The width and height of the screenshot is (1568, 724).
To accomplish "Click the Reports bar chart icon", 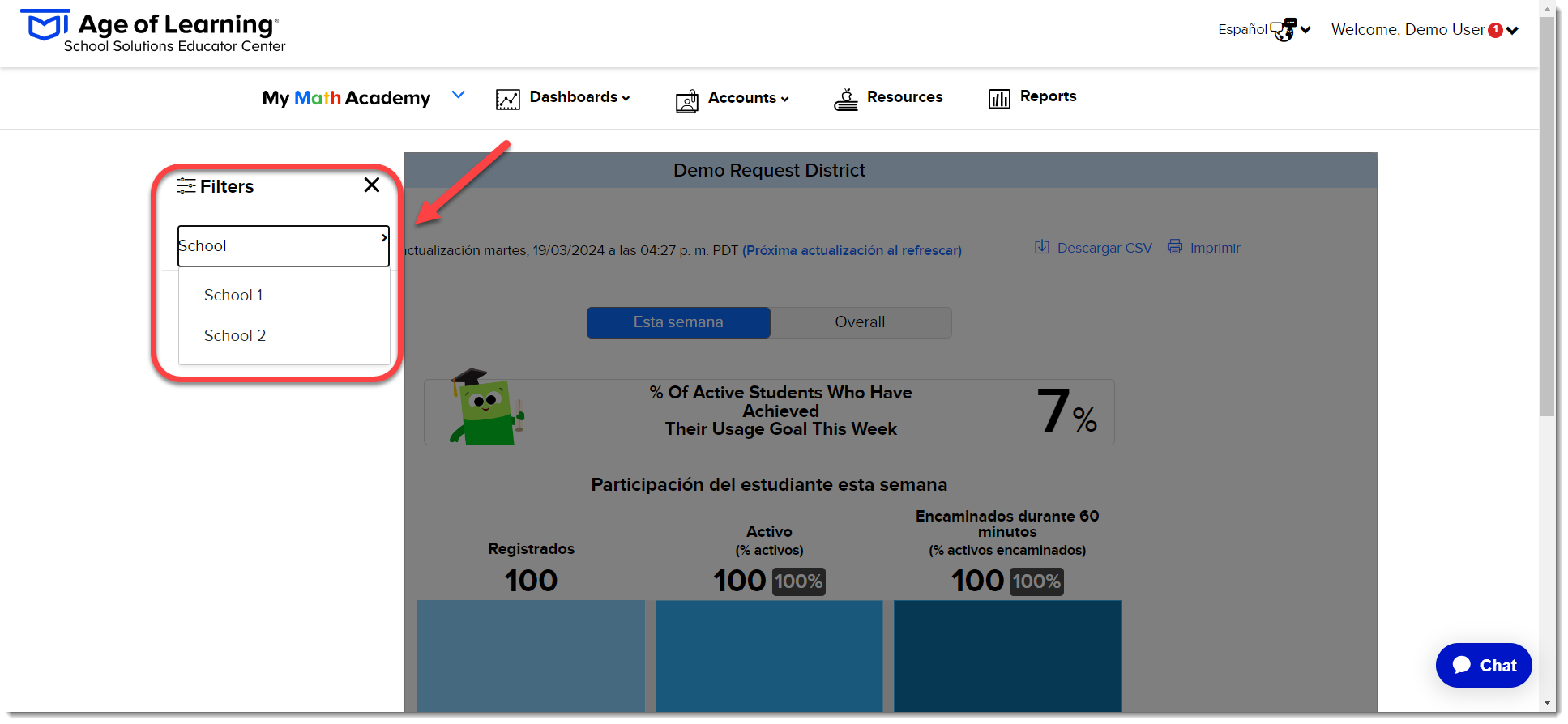I will 999,99.
